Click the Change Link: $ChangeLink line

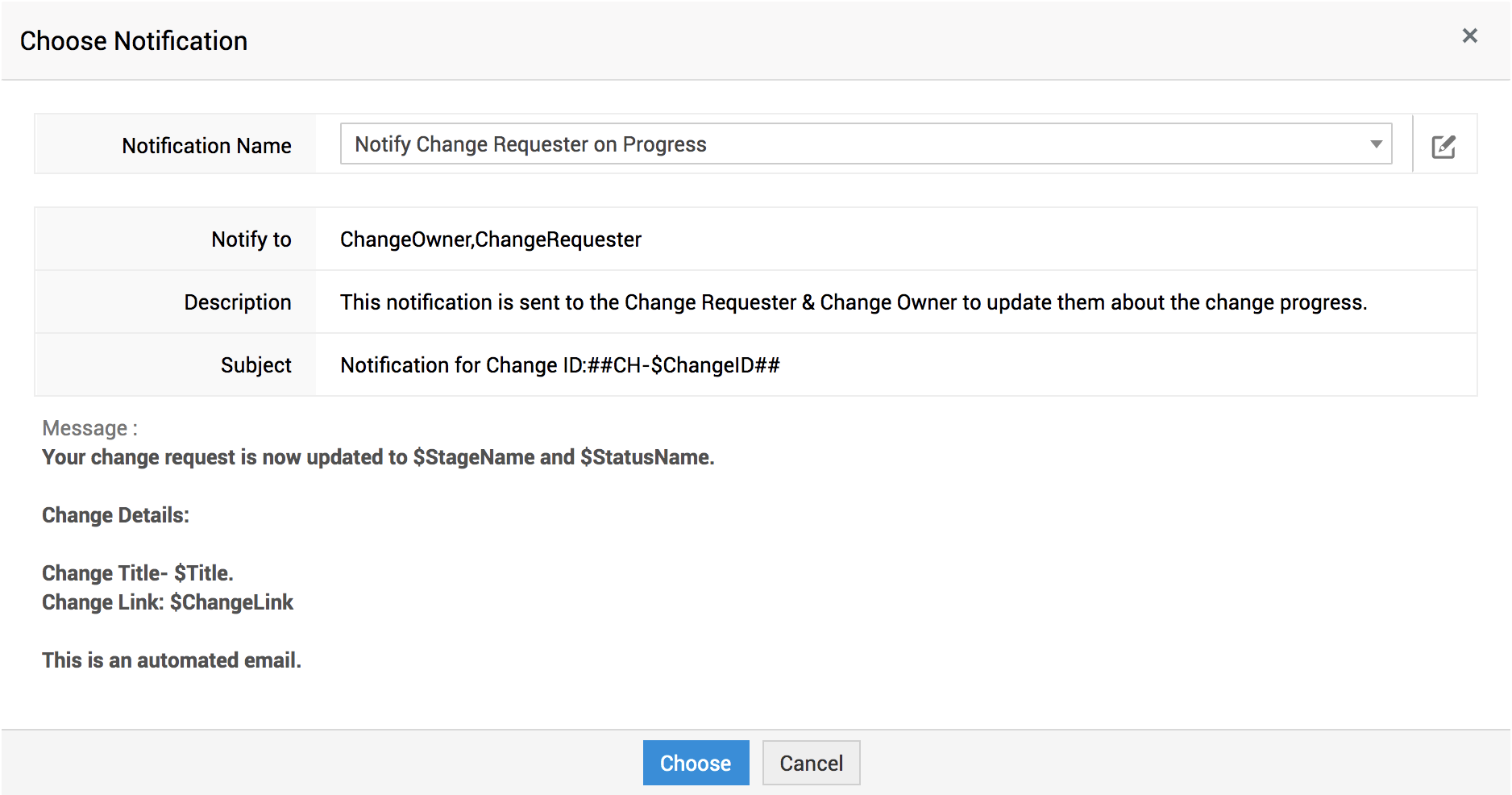coord(167,602)
